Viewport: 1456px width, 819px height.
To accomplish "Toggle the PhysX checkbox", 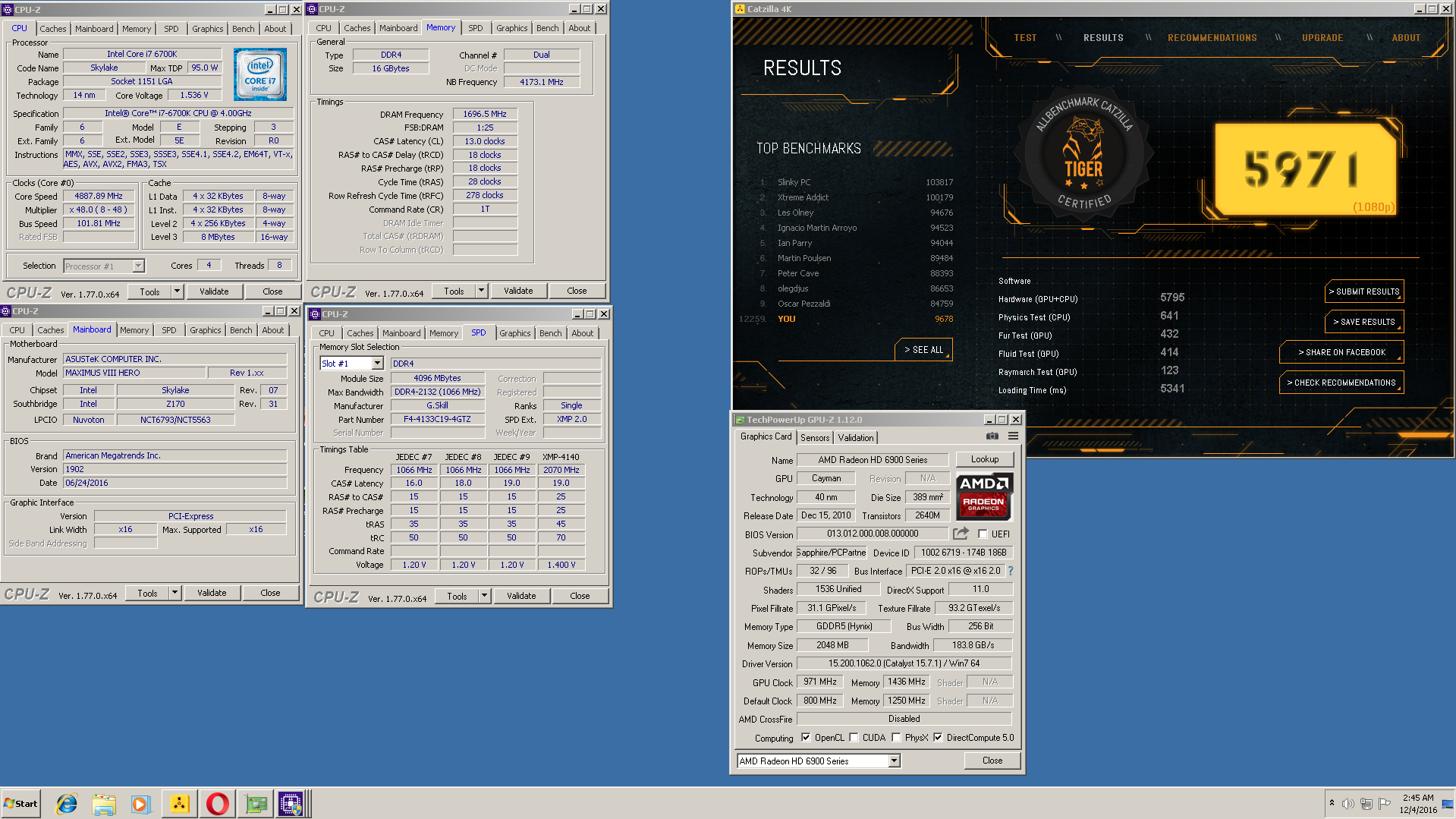I will 896,737.
